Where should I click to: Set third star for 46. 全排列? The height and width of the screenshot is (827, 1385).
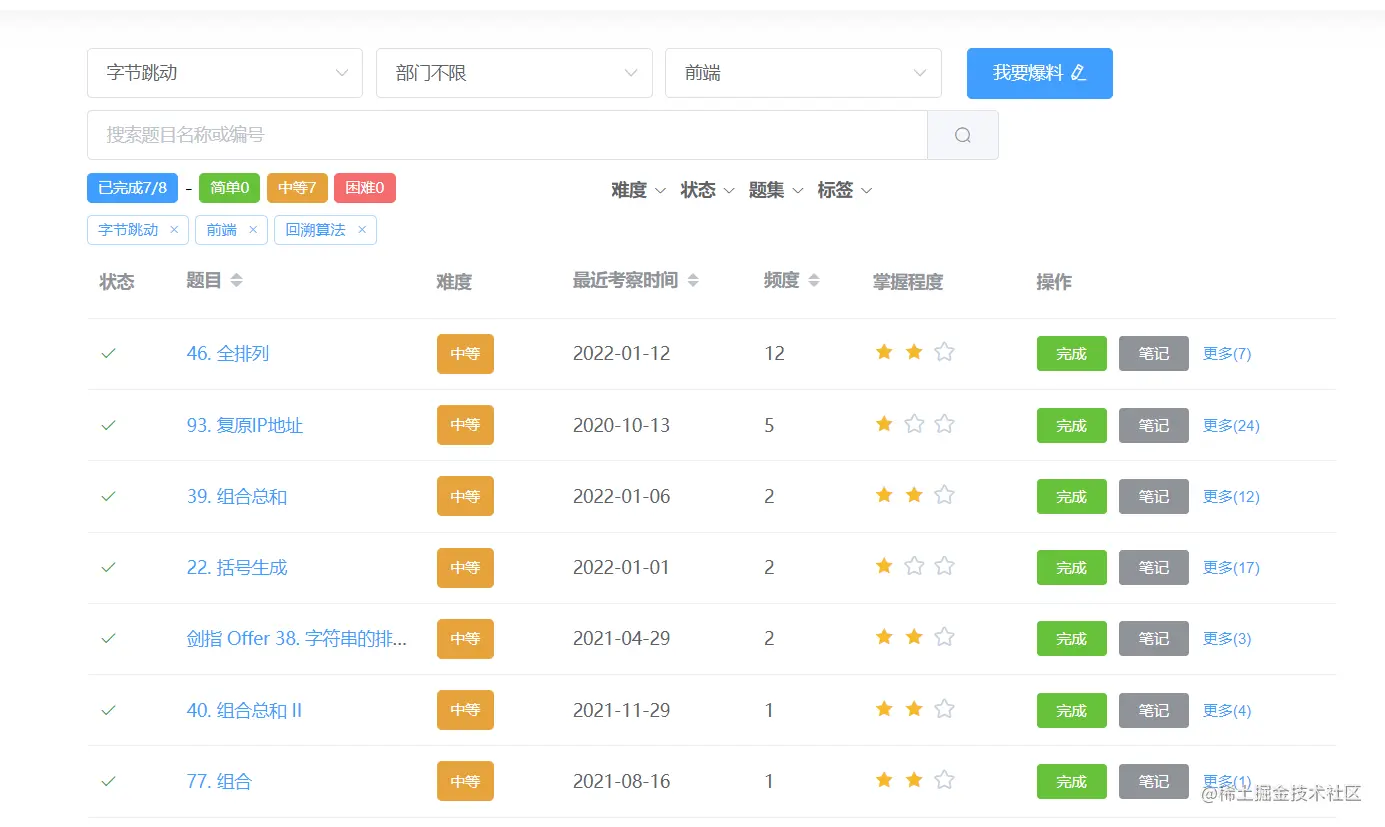(944, 352)
